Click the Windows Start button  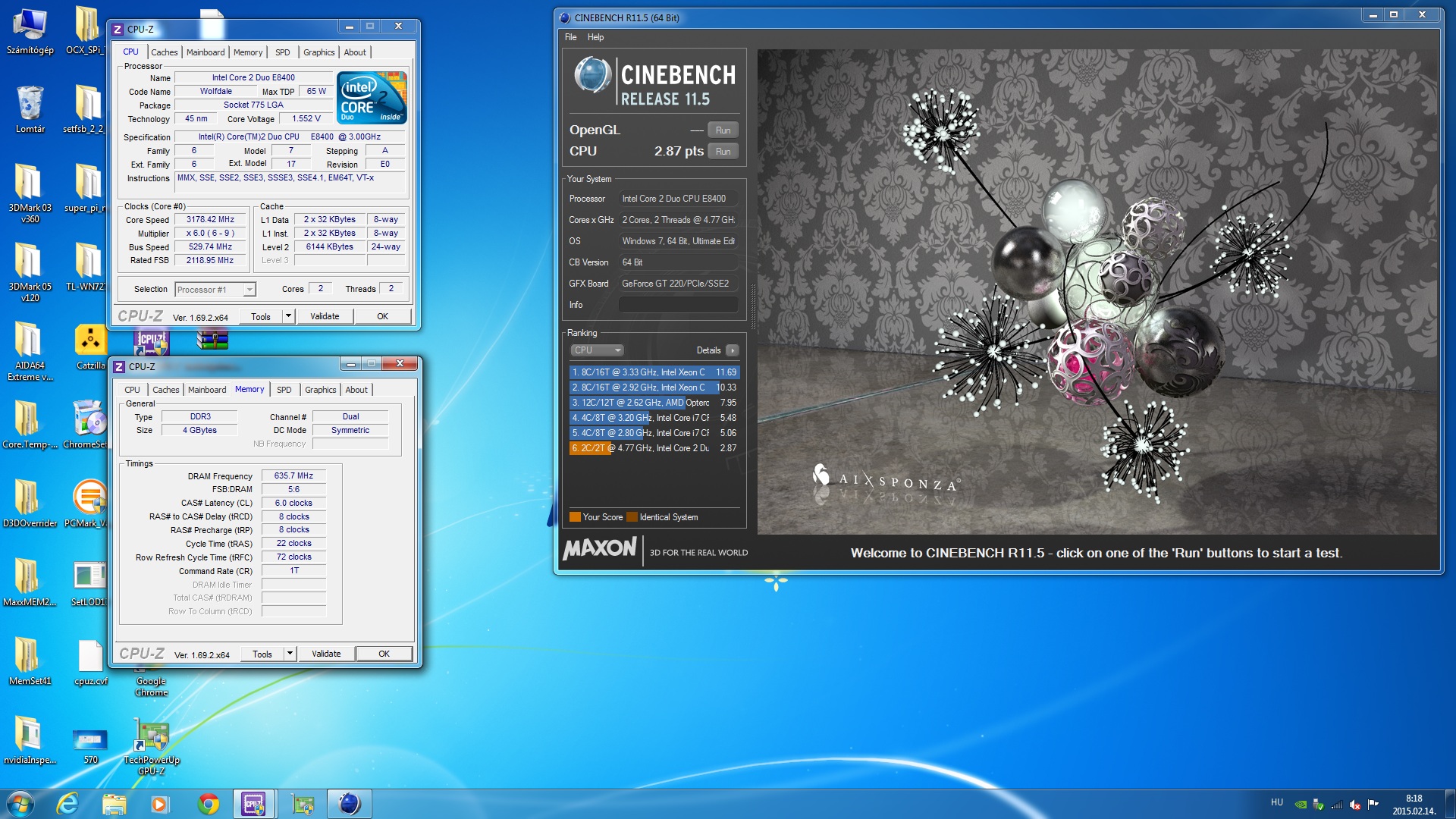(20, 804)
